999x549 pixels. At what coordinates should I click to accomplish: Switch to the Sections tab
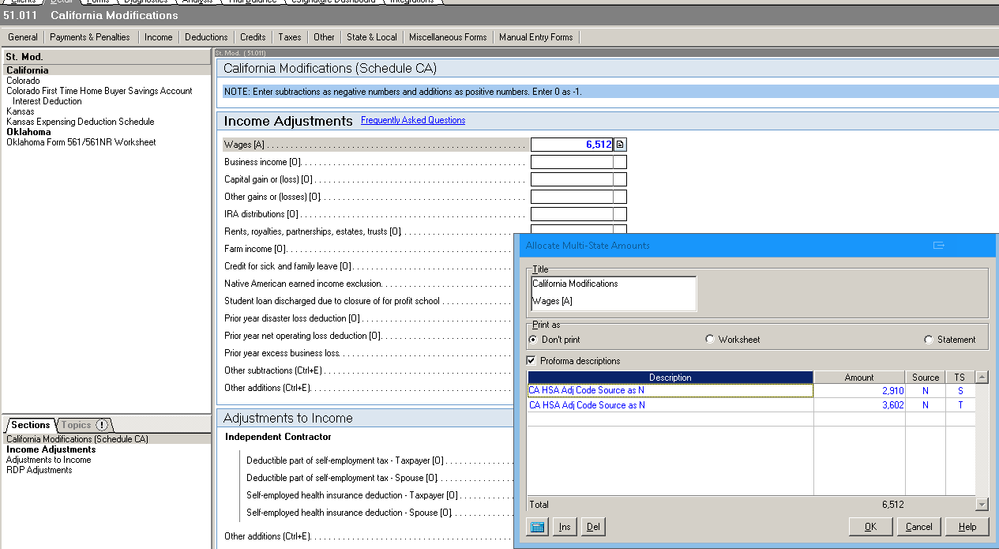point(30,425)
